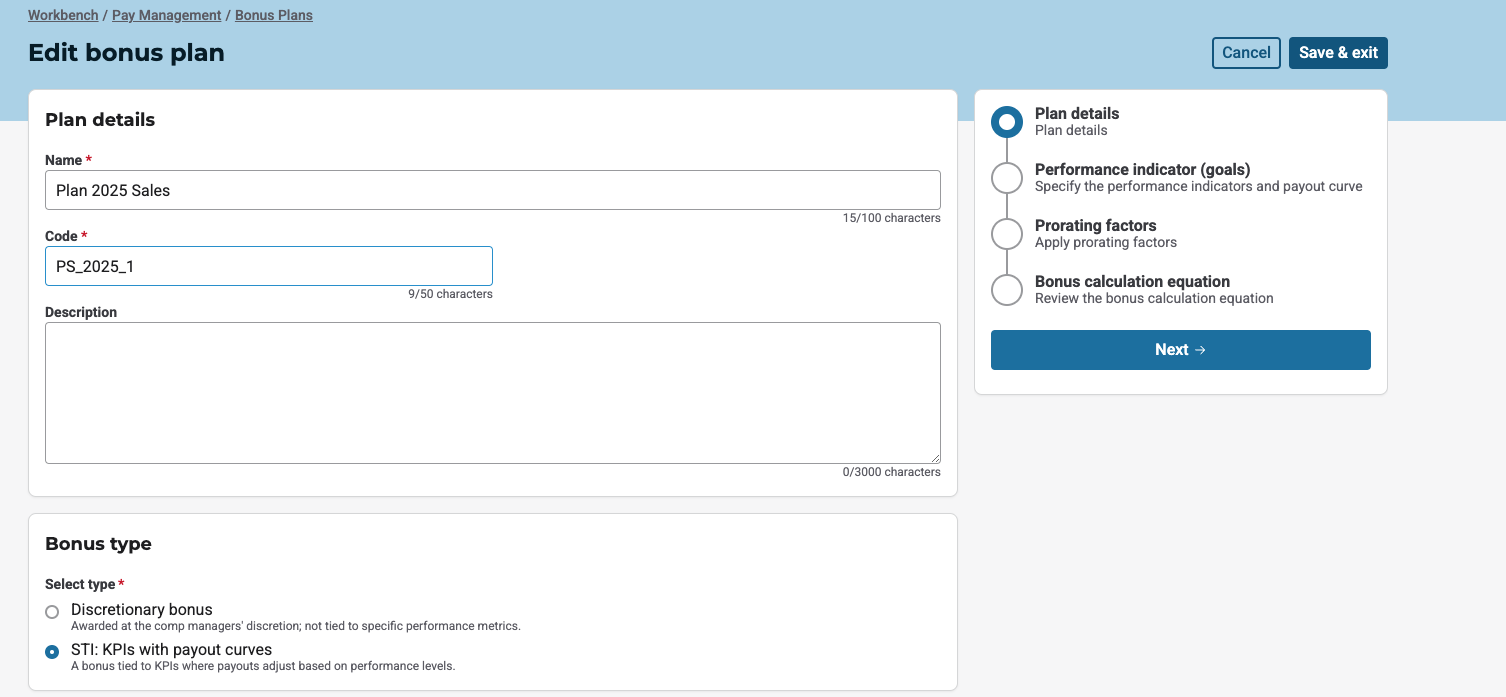The width and height of the screenshot is (1506, 697).
Task: Jump to the Prorating factors step
Action: point(1095,226)
